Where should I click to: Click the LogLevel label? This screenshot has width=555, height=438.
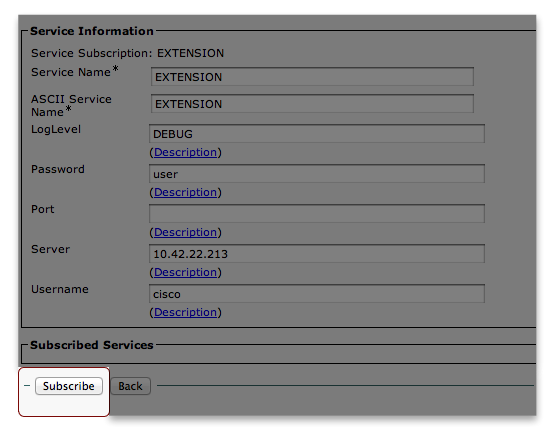tap(56, 129)
